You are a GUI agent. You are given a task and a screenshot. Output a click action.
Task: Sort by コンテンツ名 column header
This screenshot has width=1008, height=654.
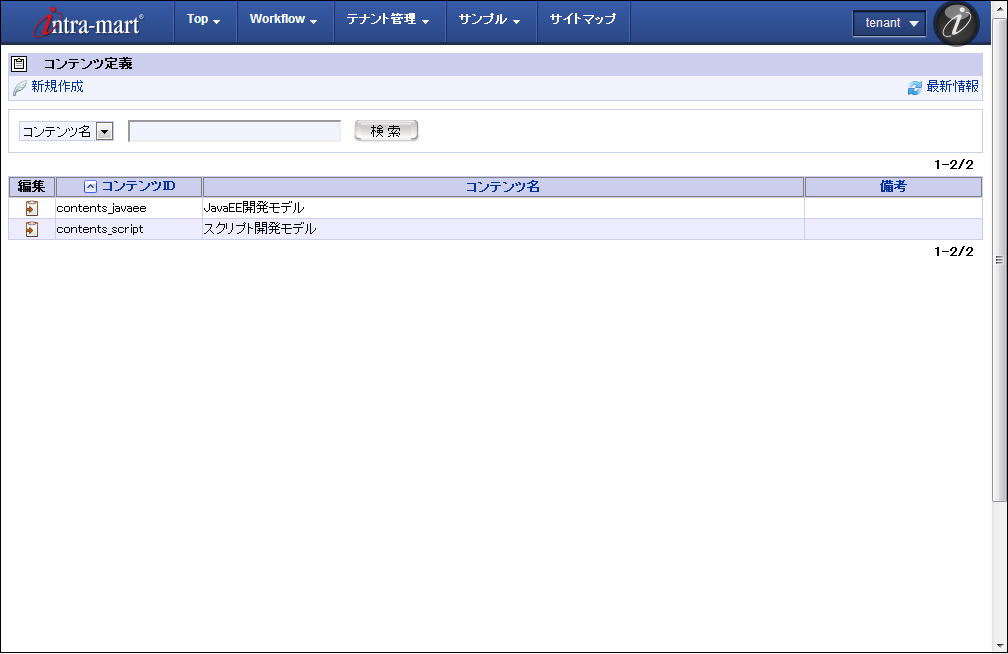pyautogui.click(x=503, y=186)
